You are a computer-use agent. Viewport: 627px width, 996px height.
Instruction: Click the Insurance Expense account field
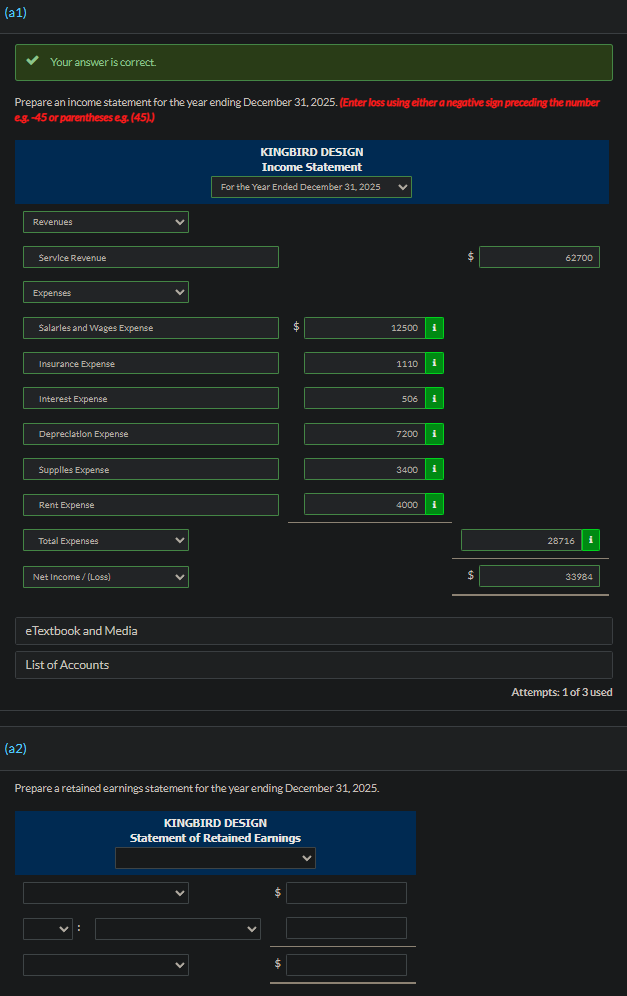pyautogui.click(x=151, y=363)
